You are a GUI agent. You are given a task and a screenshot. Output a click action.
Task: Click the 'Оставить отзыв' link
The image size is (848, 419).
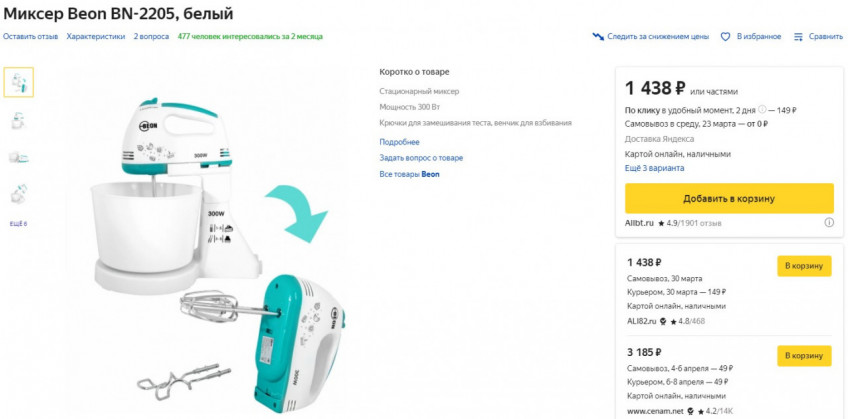(30, 37)
